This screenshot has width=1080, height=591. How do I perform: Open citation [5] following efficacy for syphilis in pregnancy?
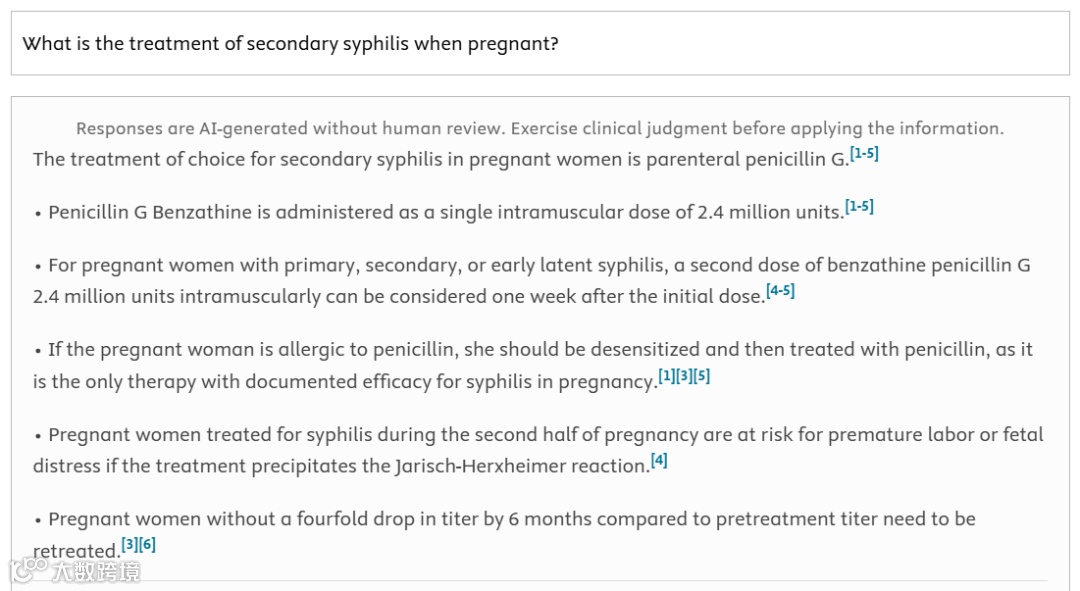tap(701, 376)
